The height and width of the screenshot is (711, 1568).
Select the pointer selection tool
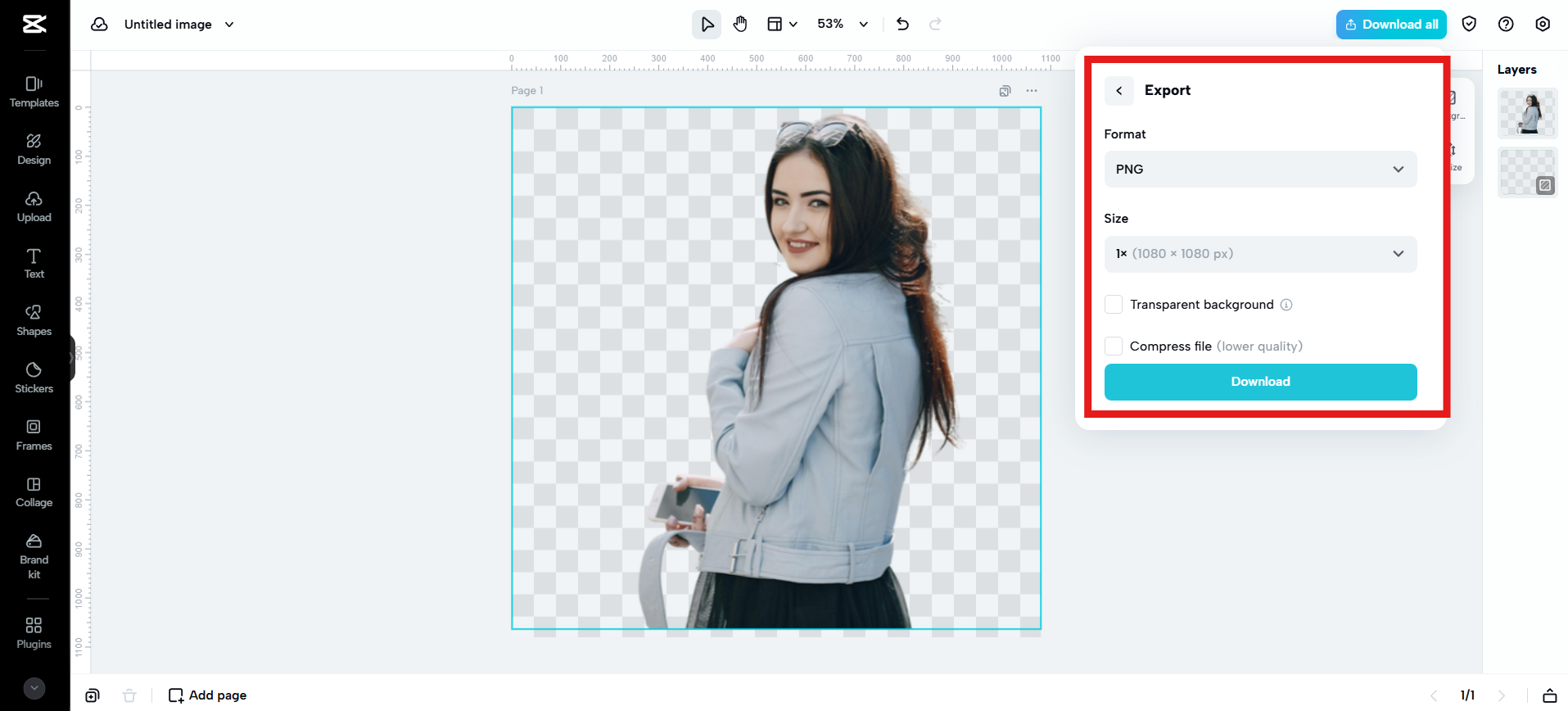[x=707, y=25]
